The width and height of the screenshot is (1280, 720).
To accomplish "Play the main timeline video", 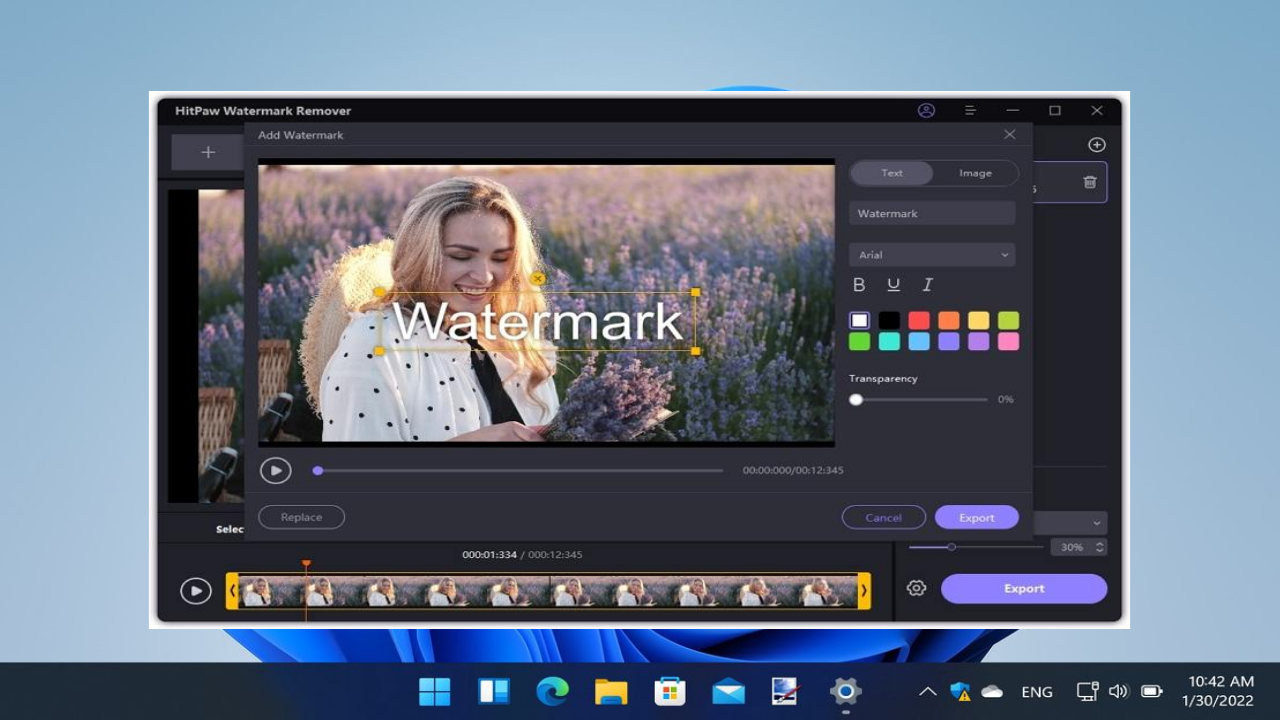I will [x=196, y=591].
